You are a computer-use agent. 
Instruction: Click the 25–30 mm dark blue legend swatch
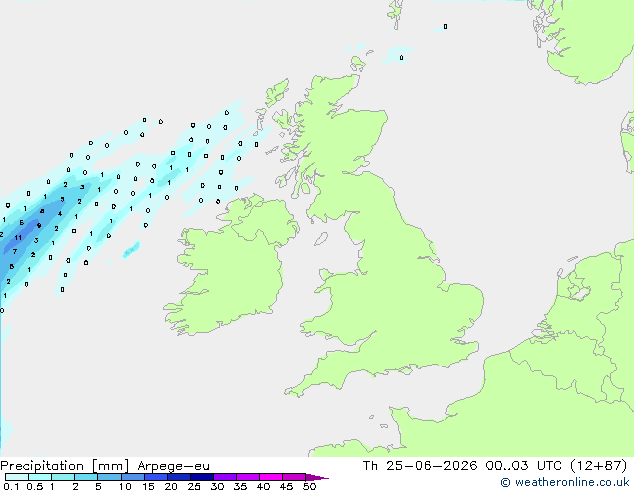click(202, 477)
